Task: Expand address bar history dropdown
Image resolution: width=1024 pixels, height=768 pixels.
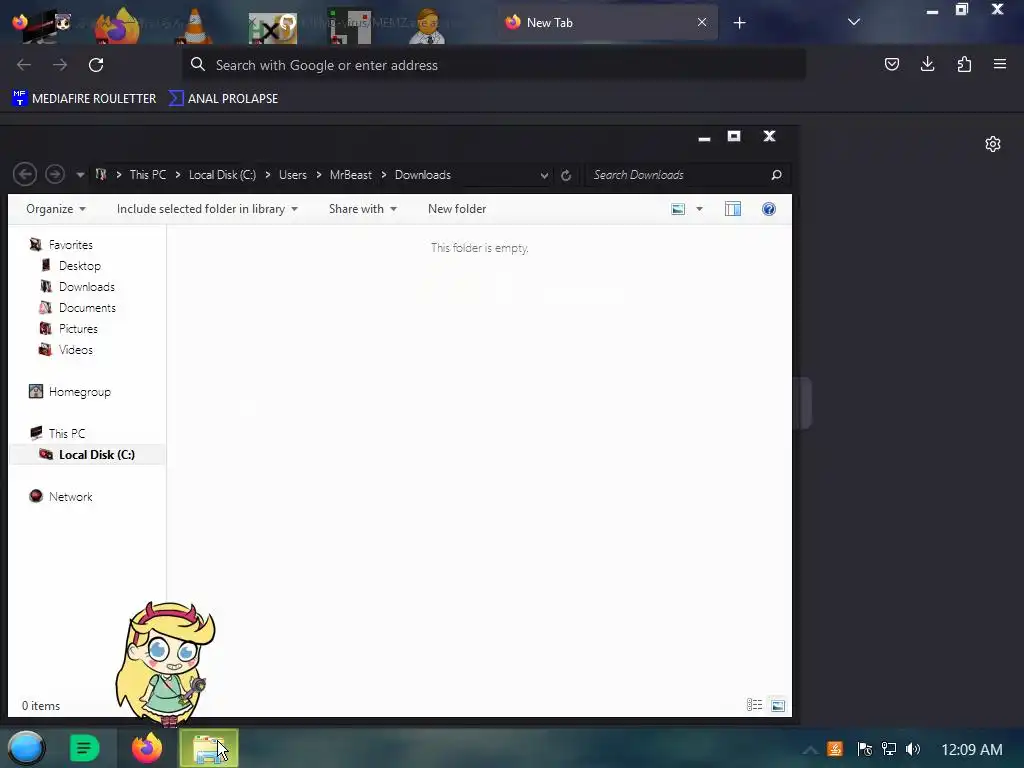Action: pyautogui.click(x=544, y=175)
